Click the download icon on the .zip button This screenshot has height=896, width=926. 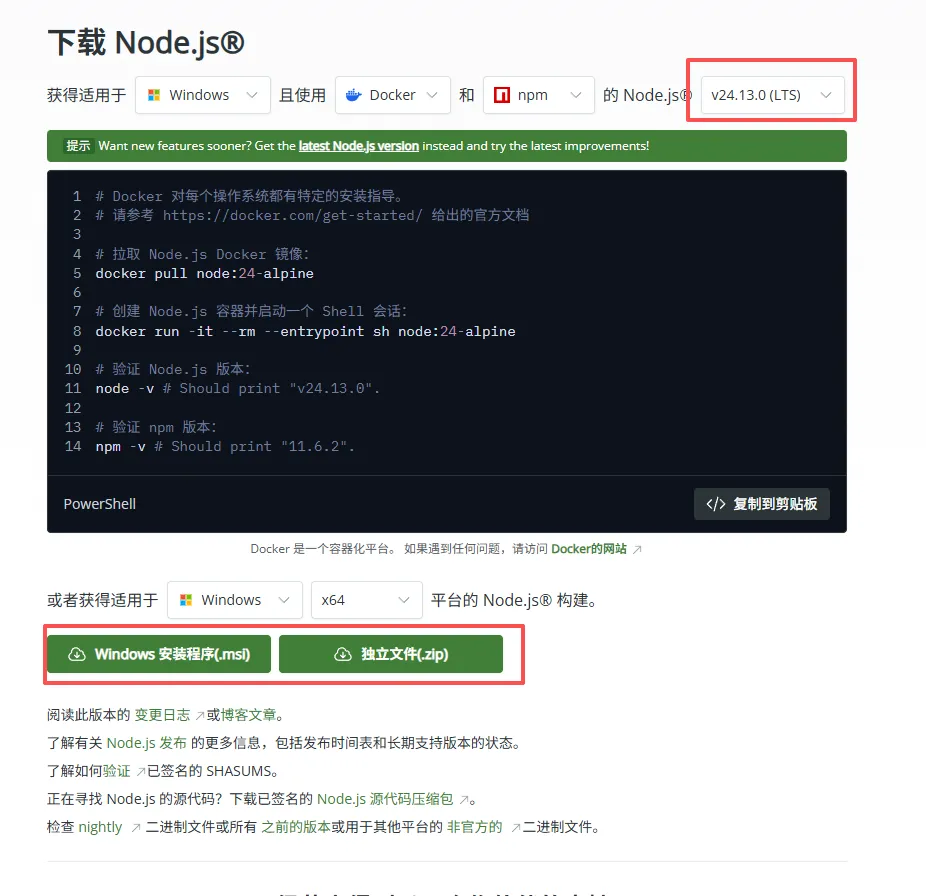coord(343,654)
